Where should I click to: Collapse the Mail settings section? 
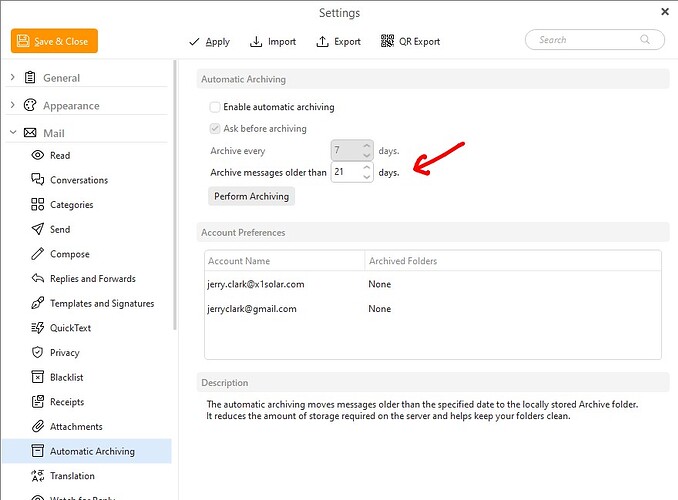[12, 133]
